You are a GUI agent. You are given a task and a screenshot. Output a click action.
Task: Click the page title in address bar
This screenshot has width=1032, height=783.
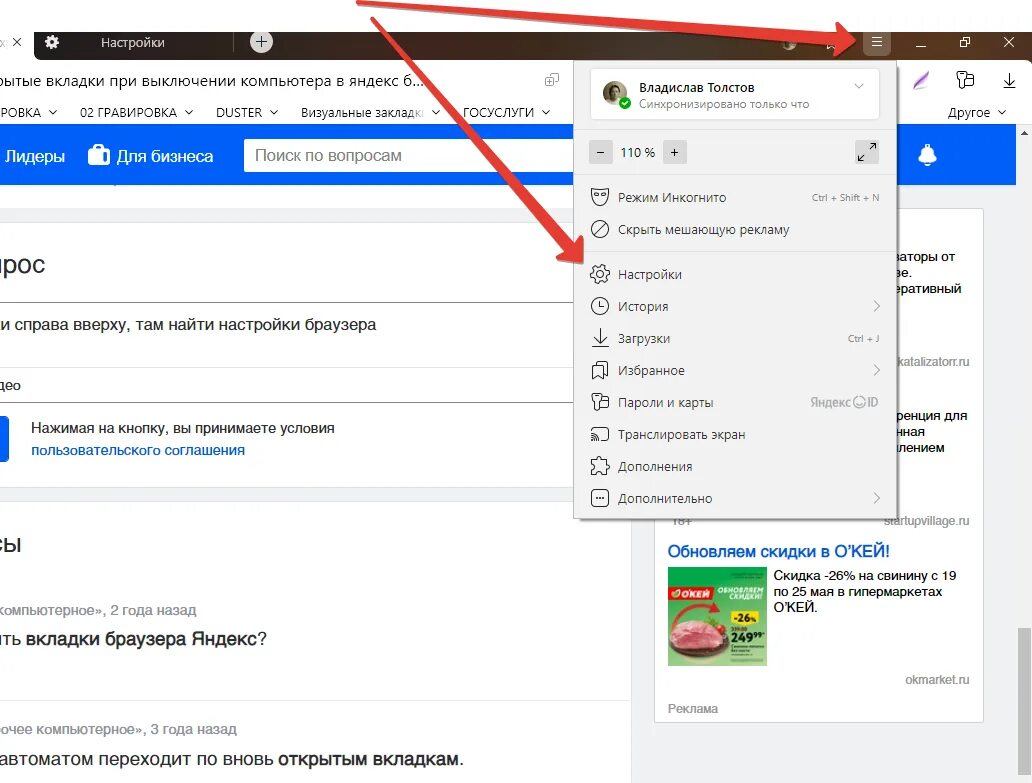coord(212,81)
